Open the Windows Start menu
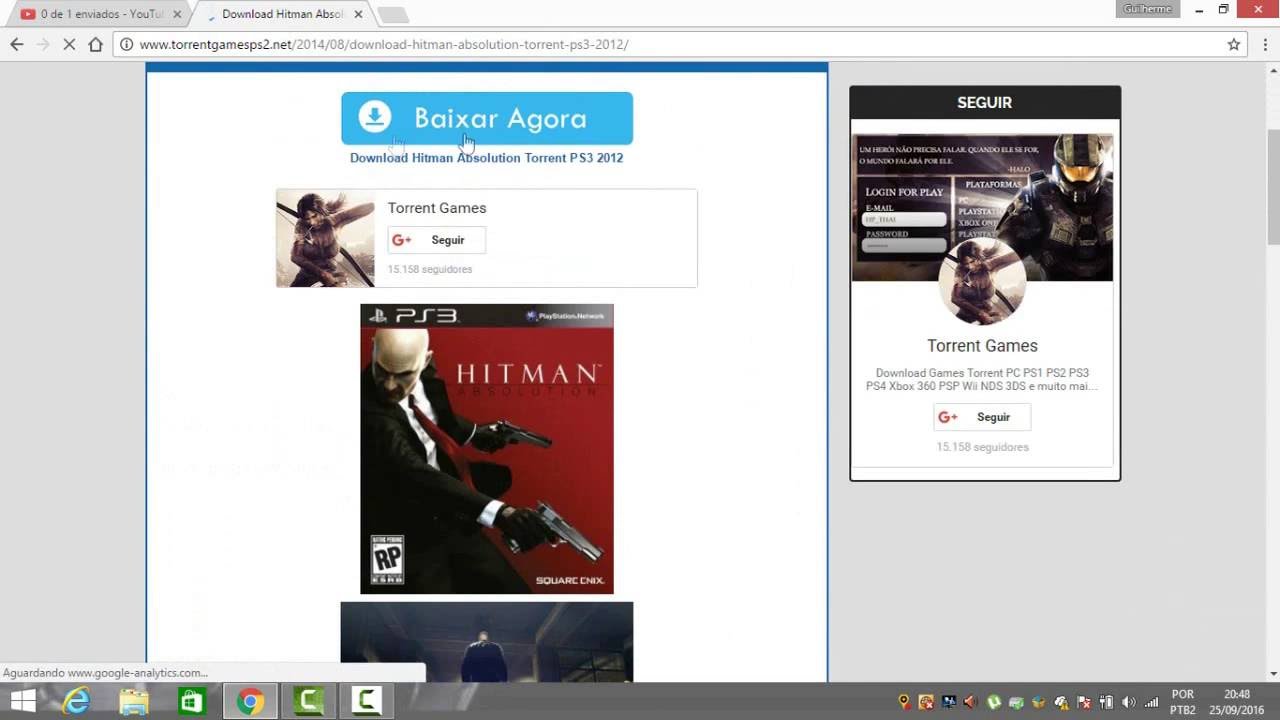Screen dimensions: 1280x720 [22, 701]
